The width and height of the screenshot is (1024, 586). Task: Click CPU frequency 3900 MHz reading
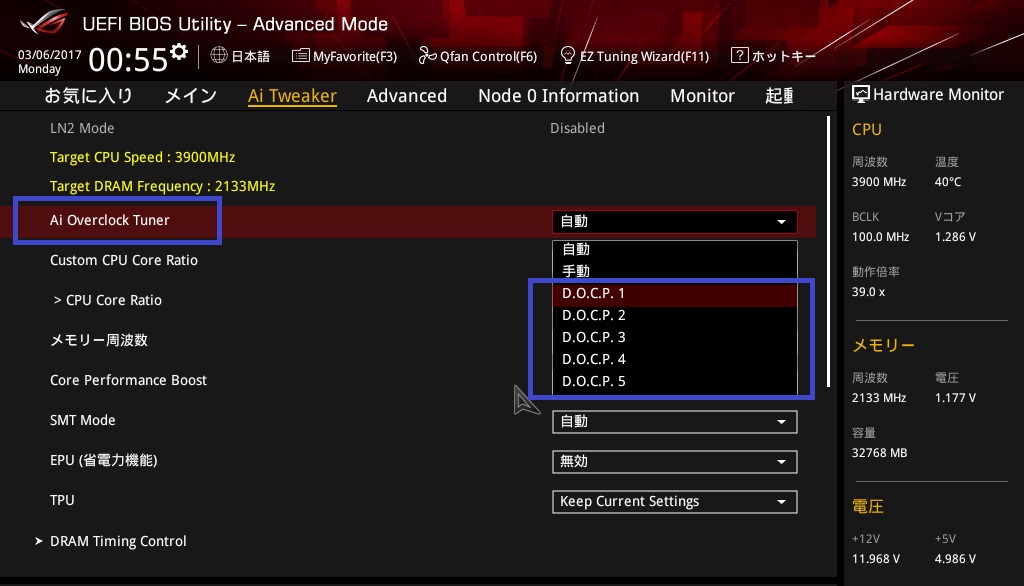(x=879, y=182)
